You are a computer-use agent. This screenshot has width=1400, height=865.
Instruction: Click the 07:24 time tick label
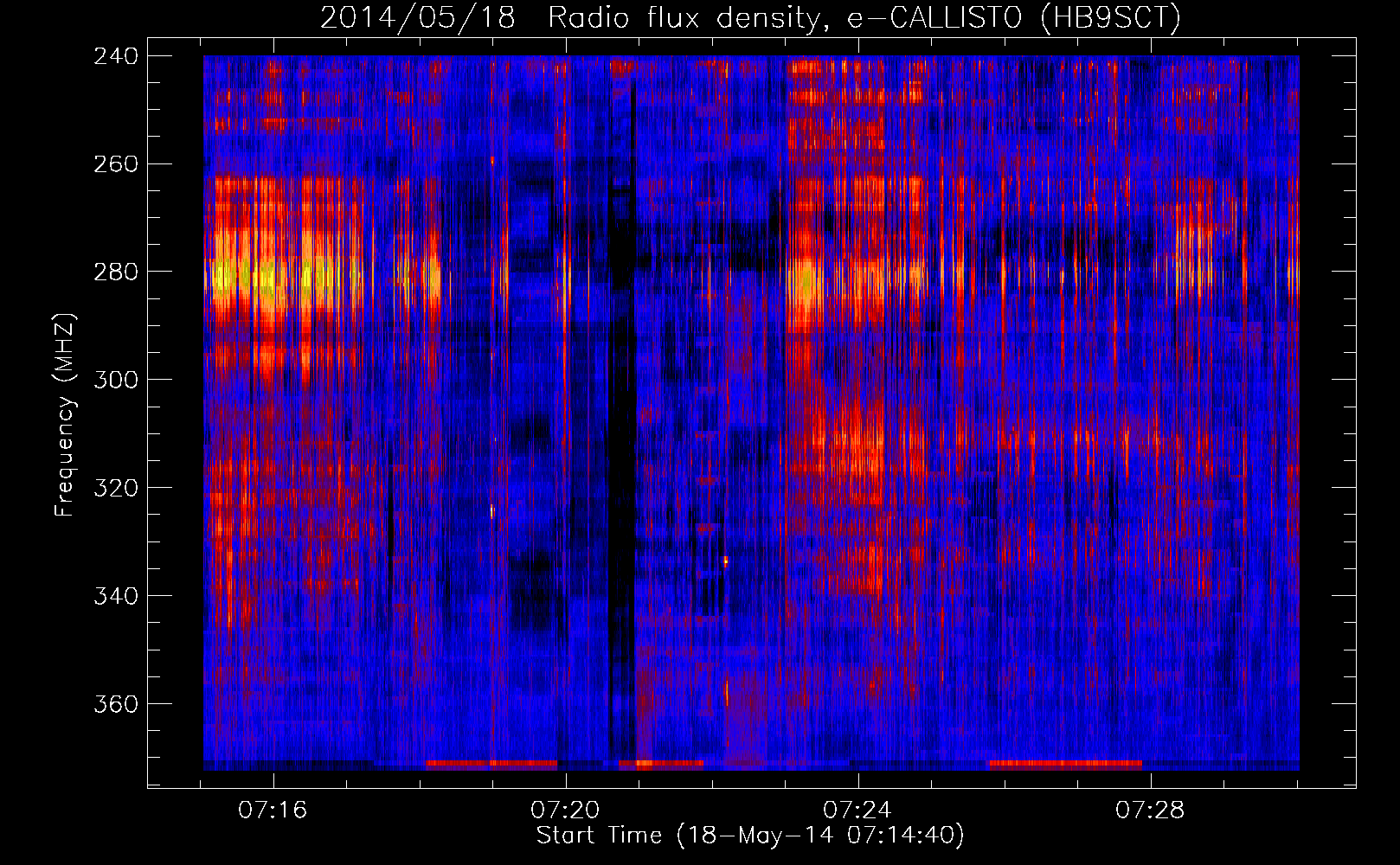click(x=857, y=811)
